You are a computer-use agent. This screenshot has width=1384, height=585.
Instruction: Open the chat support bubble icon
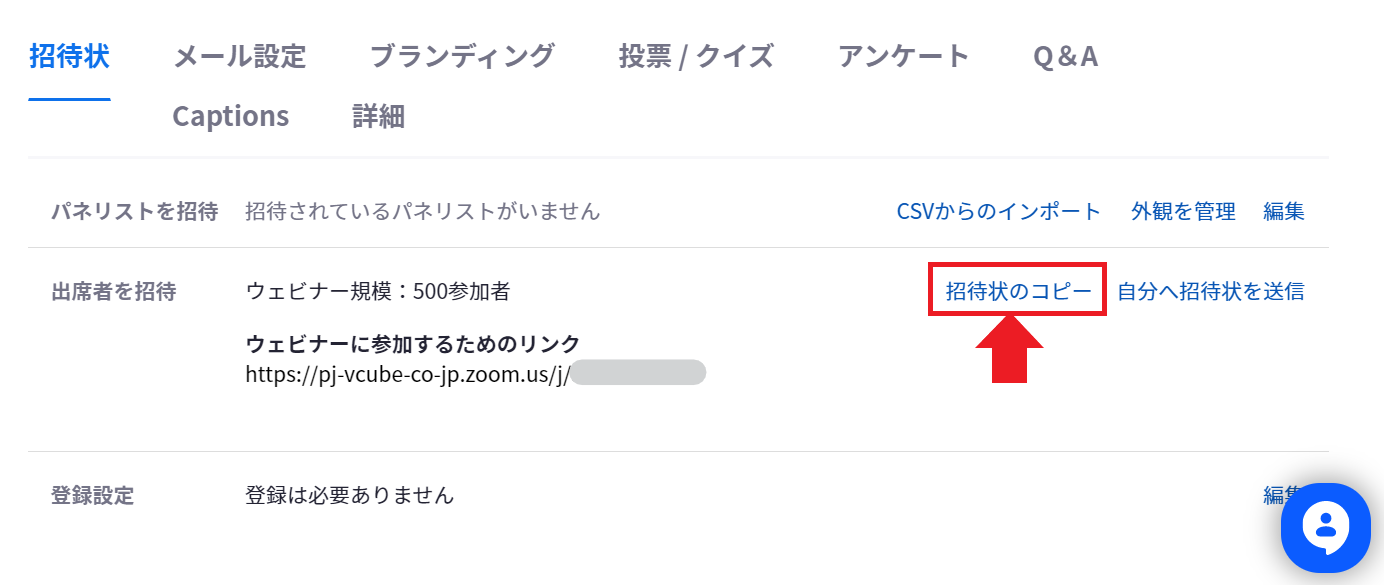point(1326,529)
